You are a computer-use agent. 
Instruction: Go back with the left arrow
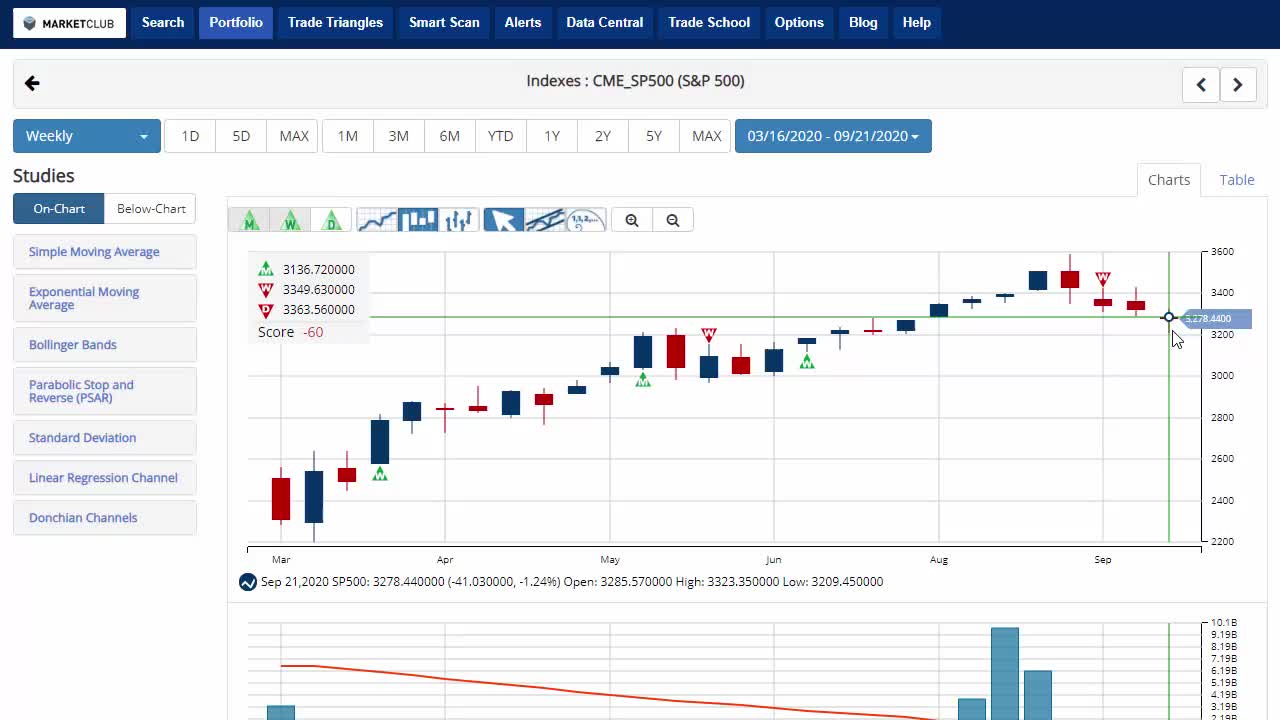click(x=32, y=84)
